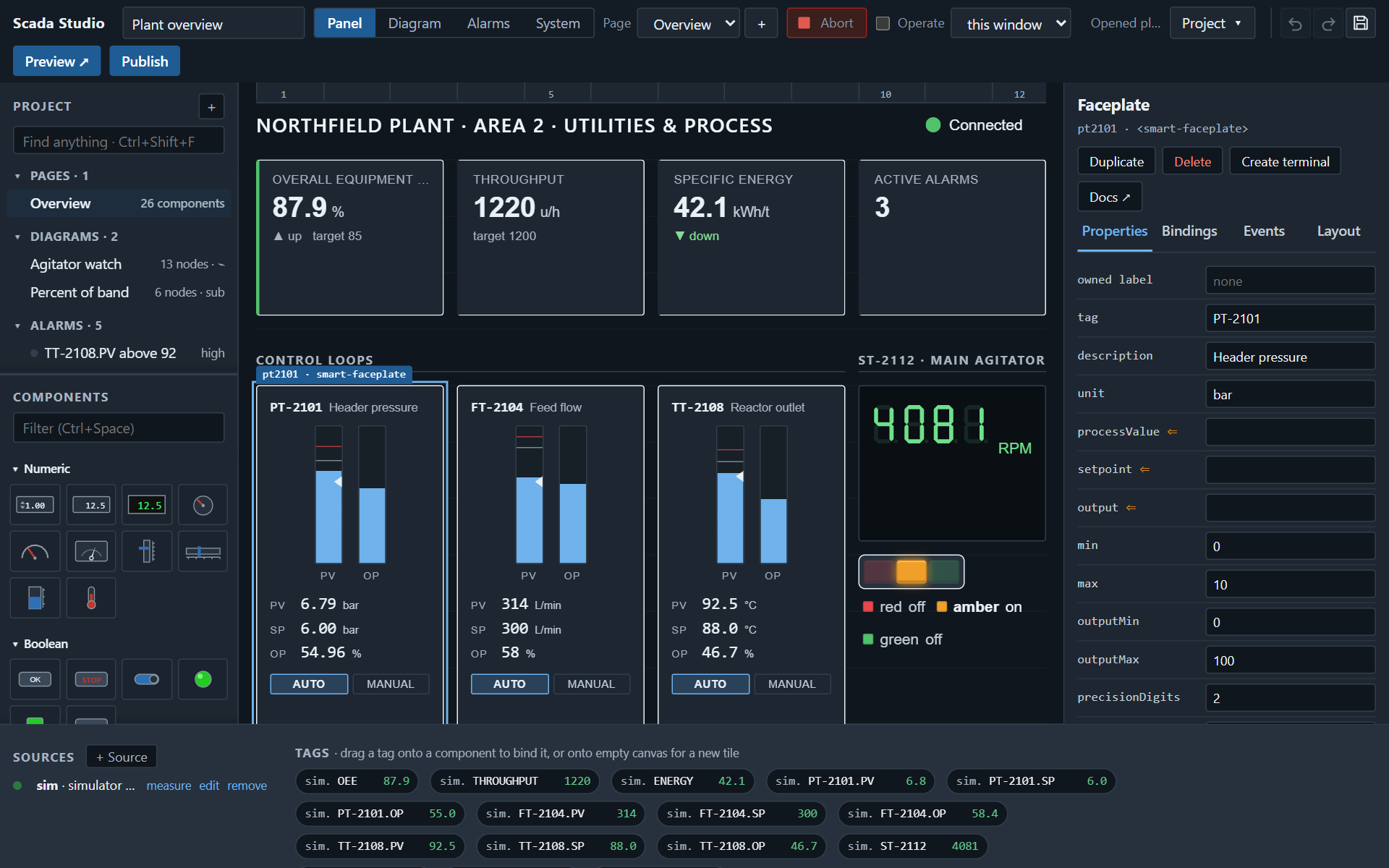
Task: Pick the vertical slider component
Action: [x=147, y=552]
